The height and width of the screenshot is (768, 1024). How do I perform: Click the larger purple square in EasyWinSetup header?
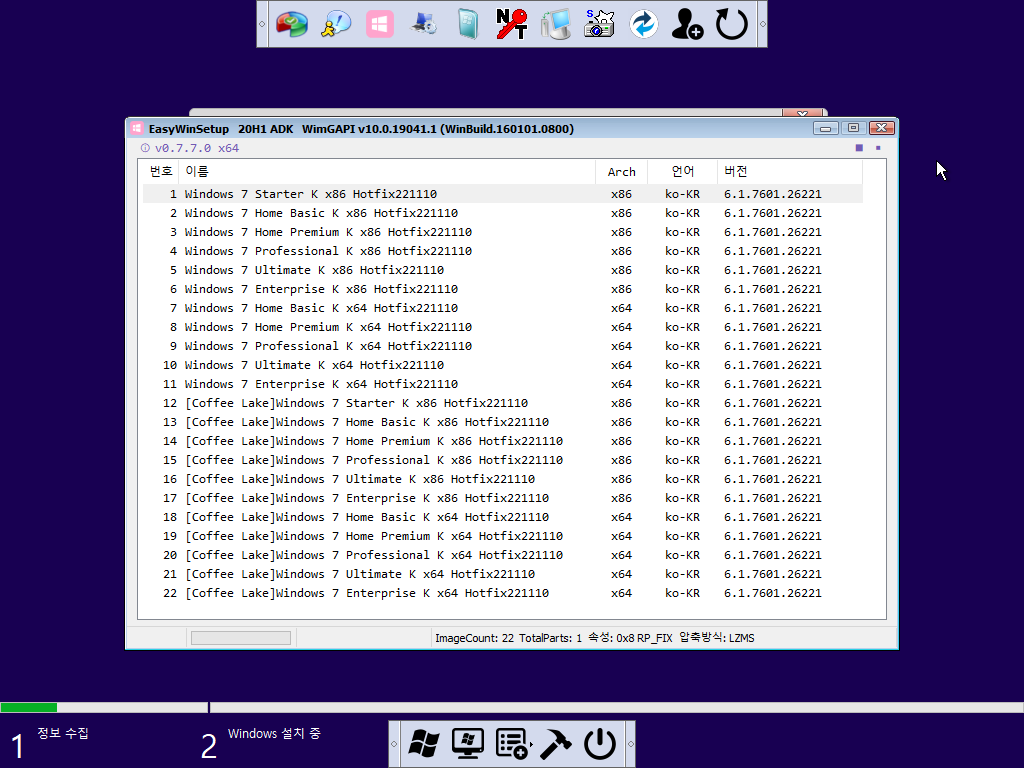[x=859, y=148]
